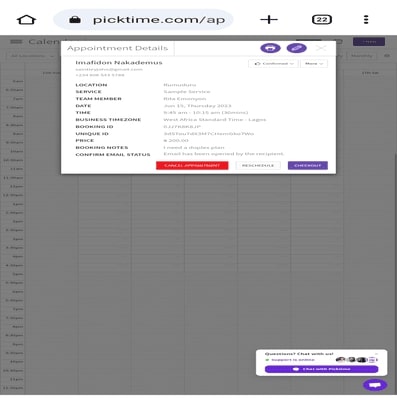This screenshot has width=397, height=400.
Task: Click the Reschedule button
Action: click(x=258, y=165)
